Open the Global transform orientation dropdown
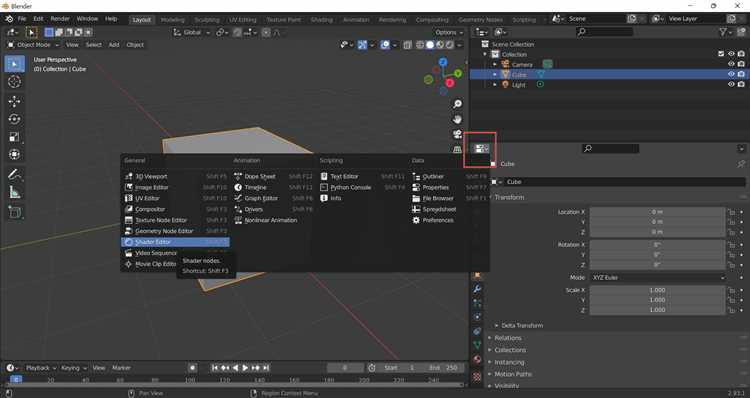This screenshot has height=398, width=750. click(x=191, y=33)
